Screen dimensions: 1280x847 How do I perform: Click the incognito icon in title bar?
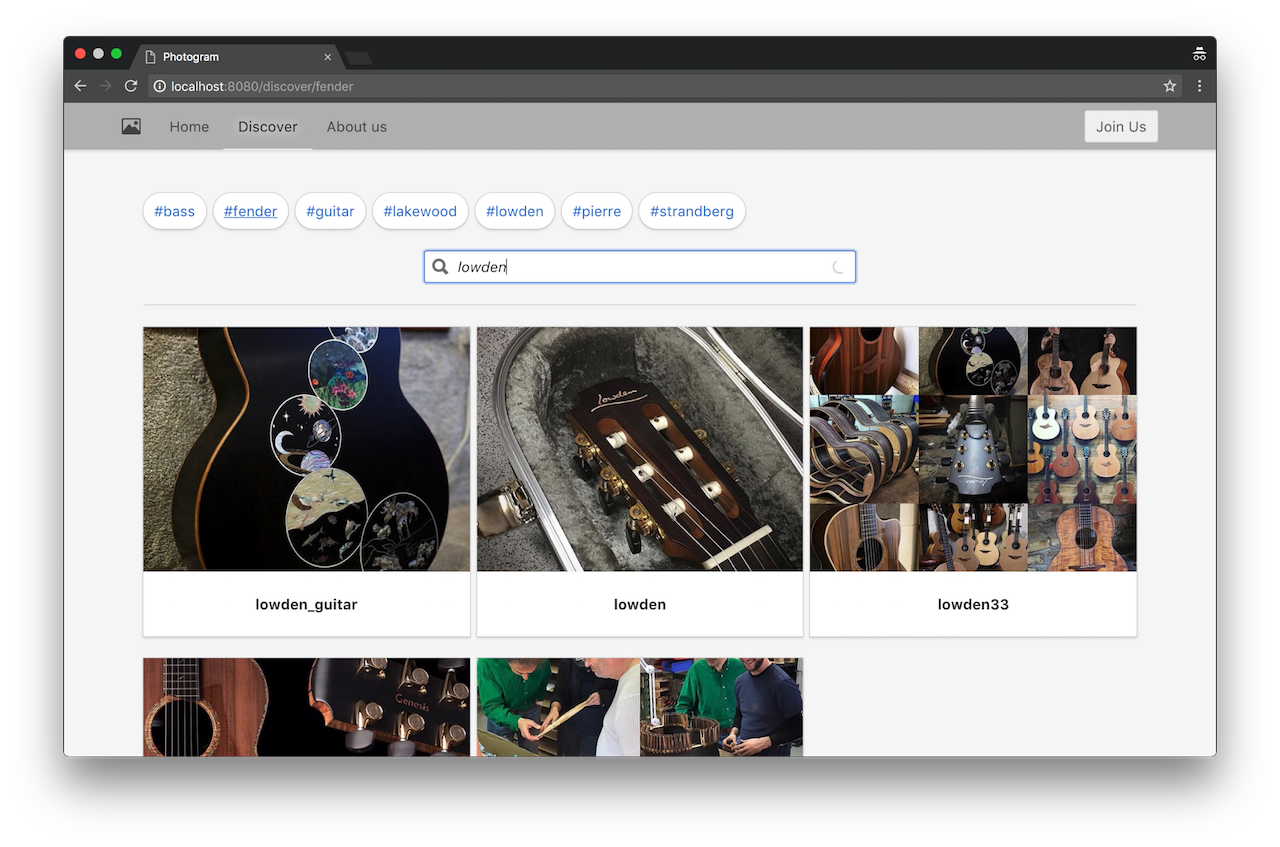[x=1199, y=54]
